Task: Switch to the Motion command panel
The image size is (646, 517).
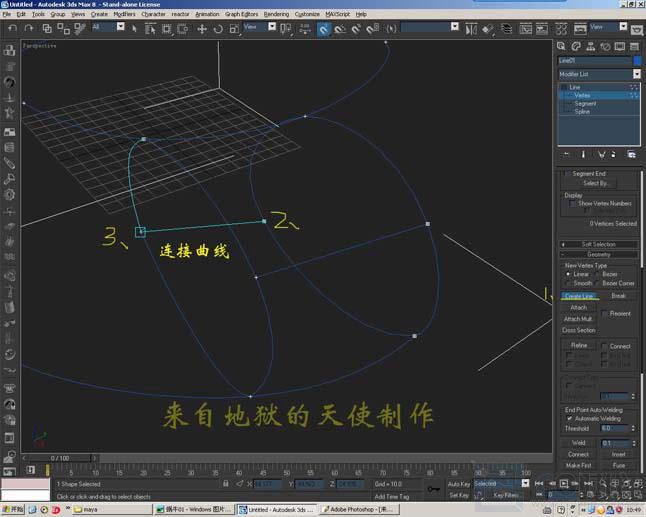Action: coord(605,46)
